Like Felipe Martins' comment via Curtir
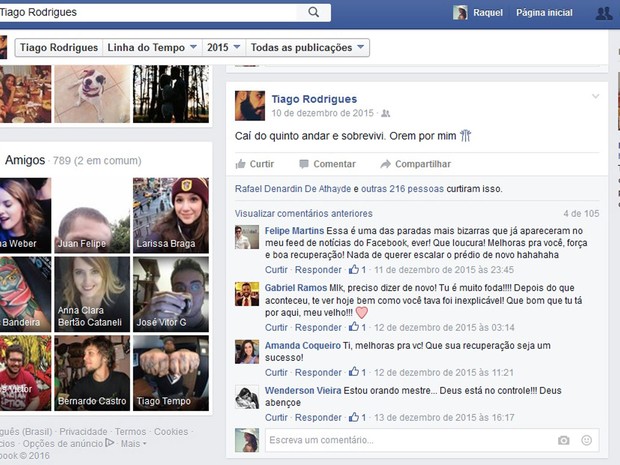 pos(276,270)
